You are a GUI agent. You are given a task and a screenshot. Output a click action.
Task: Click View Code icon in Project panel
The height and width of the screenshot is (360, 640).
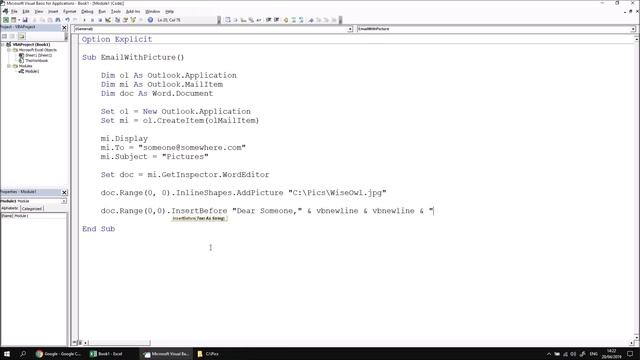point(4,36)
